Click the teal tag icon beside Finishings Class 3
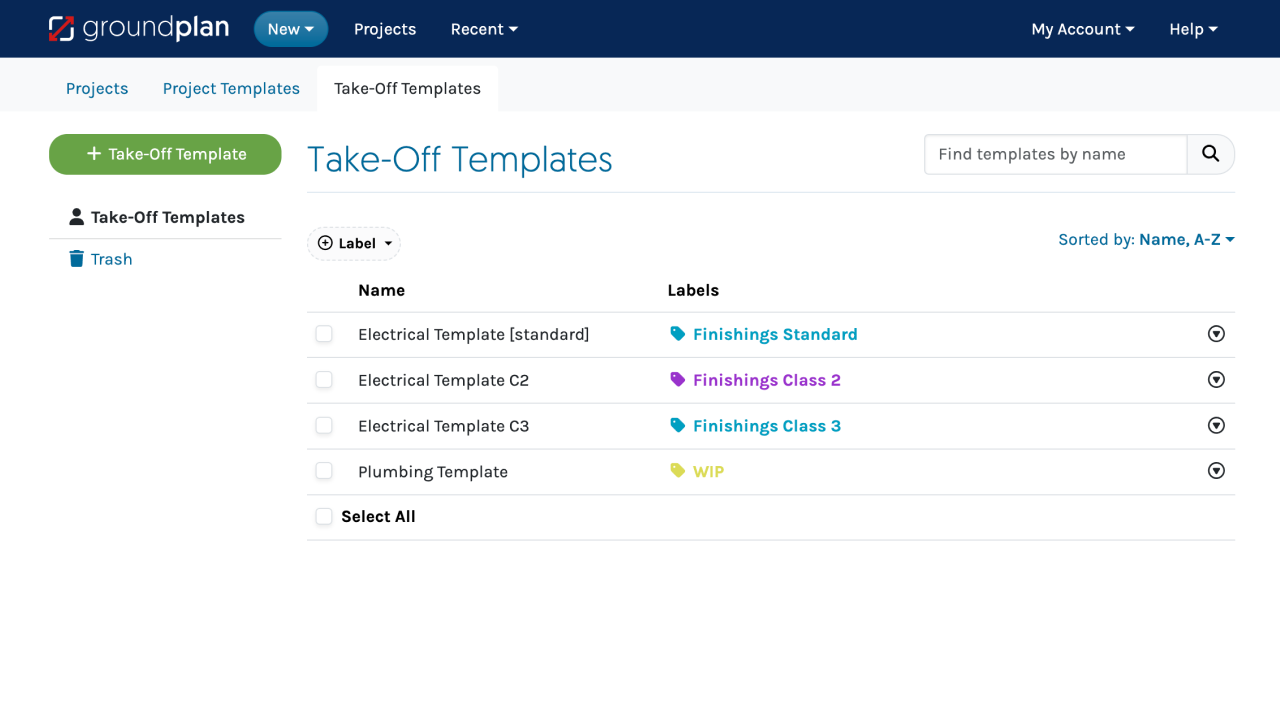 678,426
